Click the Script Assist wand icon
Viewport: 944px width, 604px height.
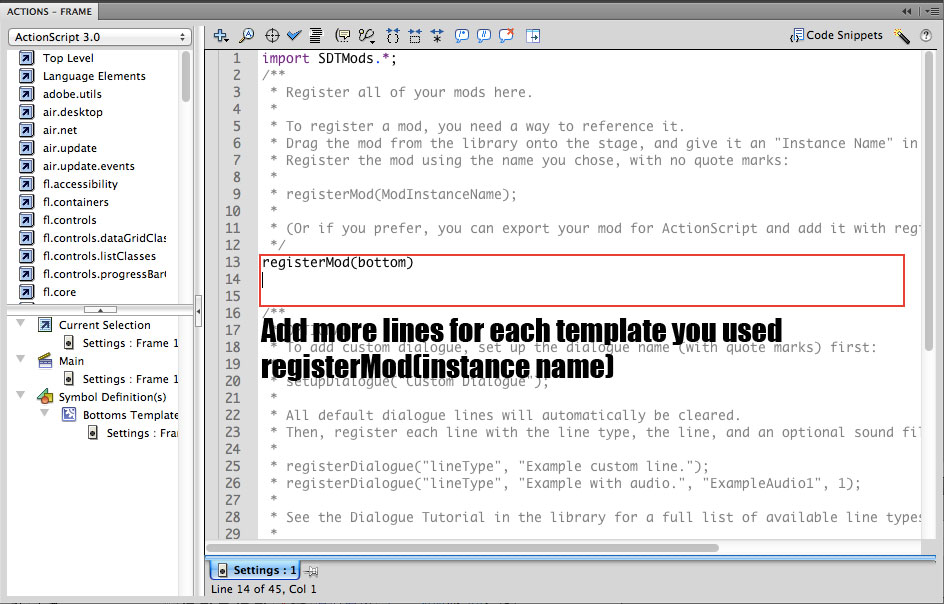click(x=902, y=36)
